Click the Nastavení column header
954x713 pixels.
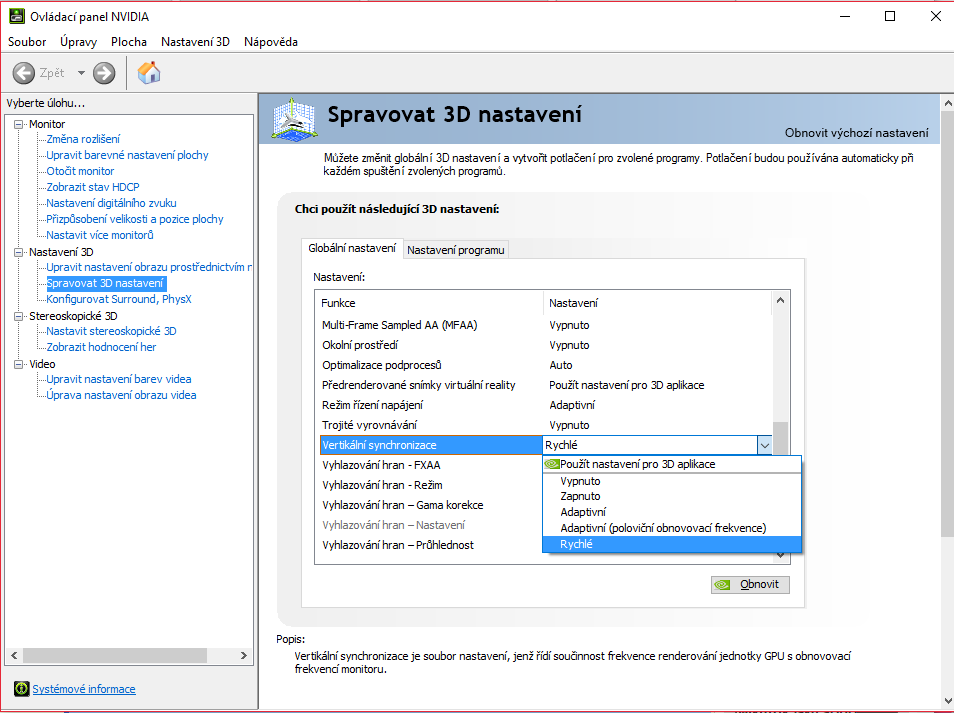(x=657, y=303)
